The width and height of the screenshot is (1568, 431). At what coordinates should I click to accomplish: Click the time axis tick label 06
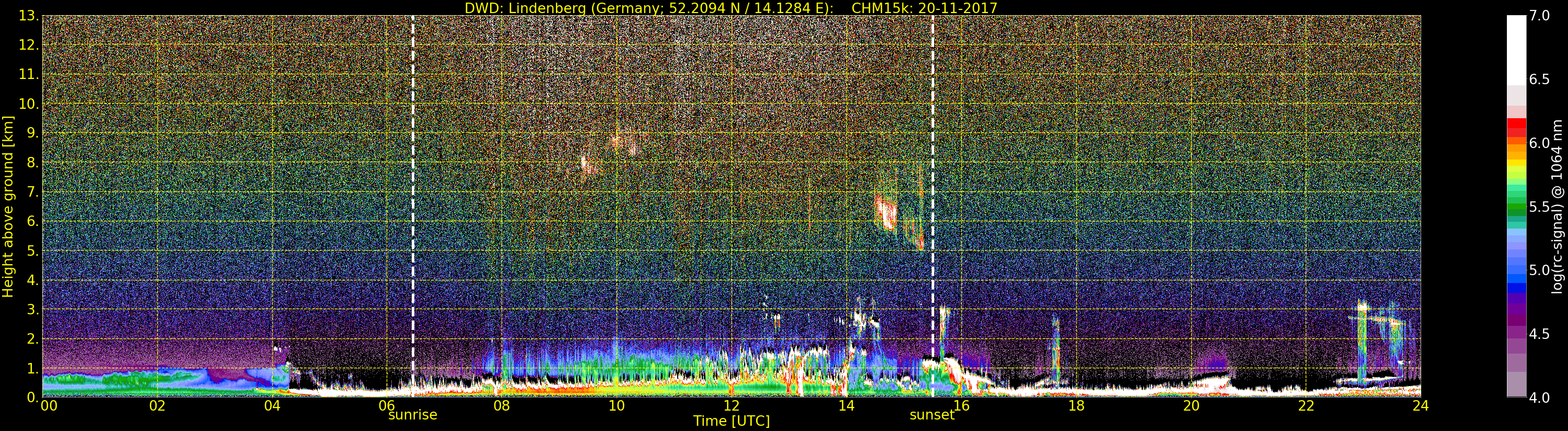(x=387, y=405)
